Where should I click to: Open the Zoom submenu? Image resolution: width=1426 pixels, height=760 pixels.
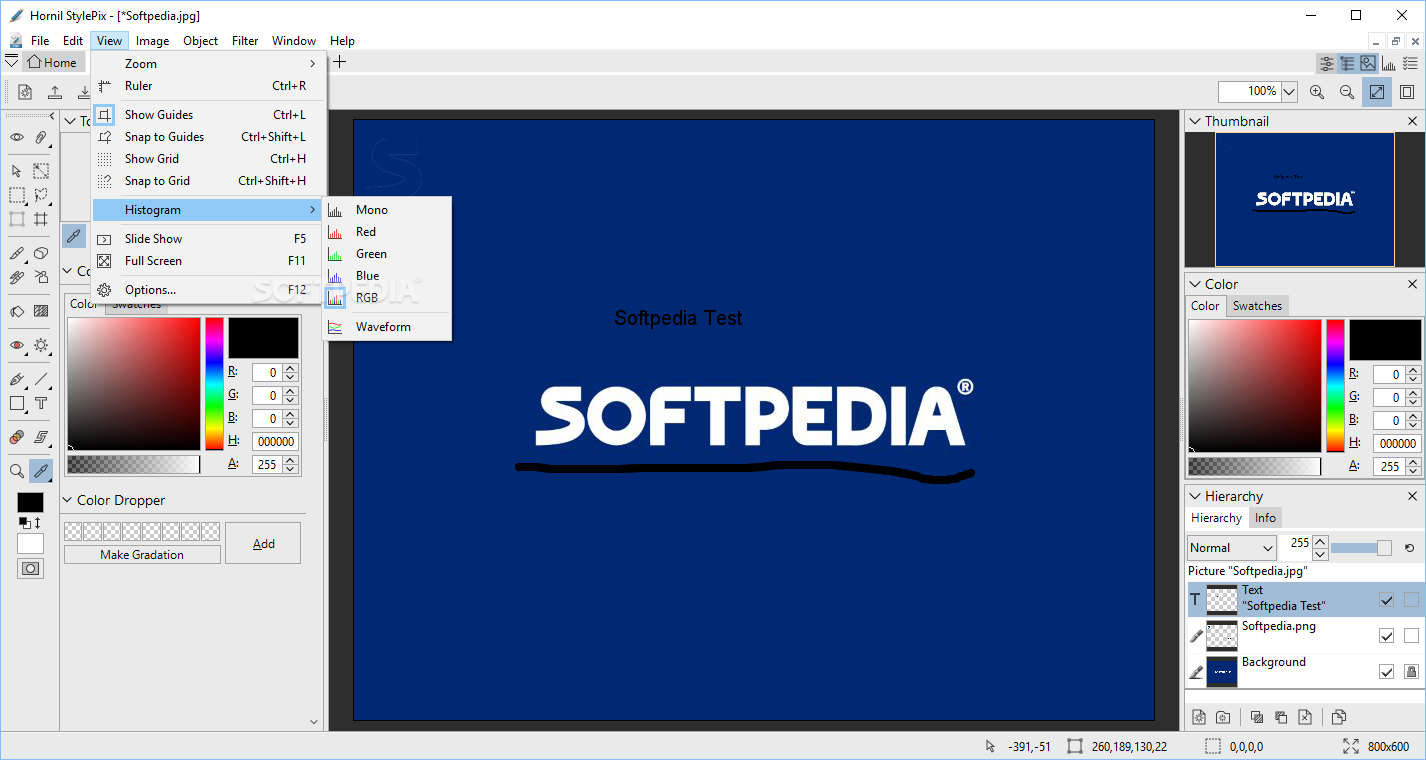click(209, 64)
